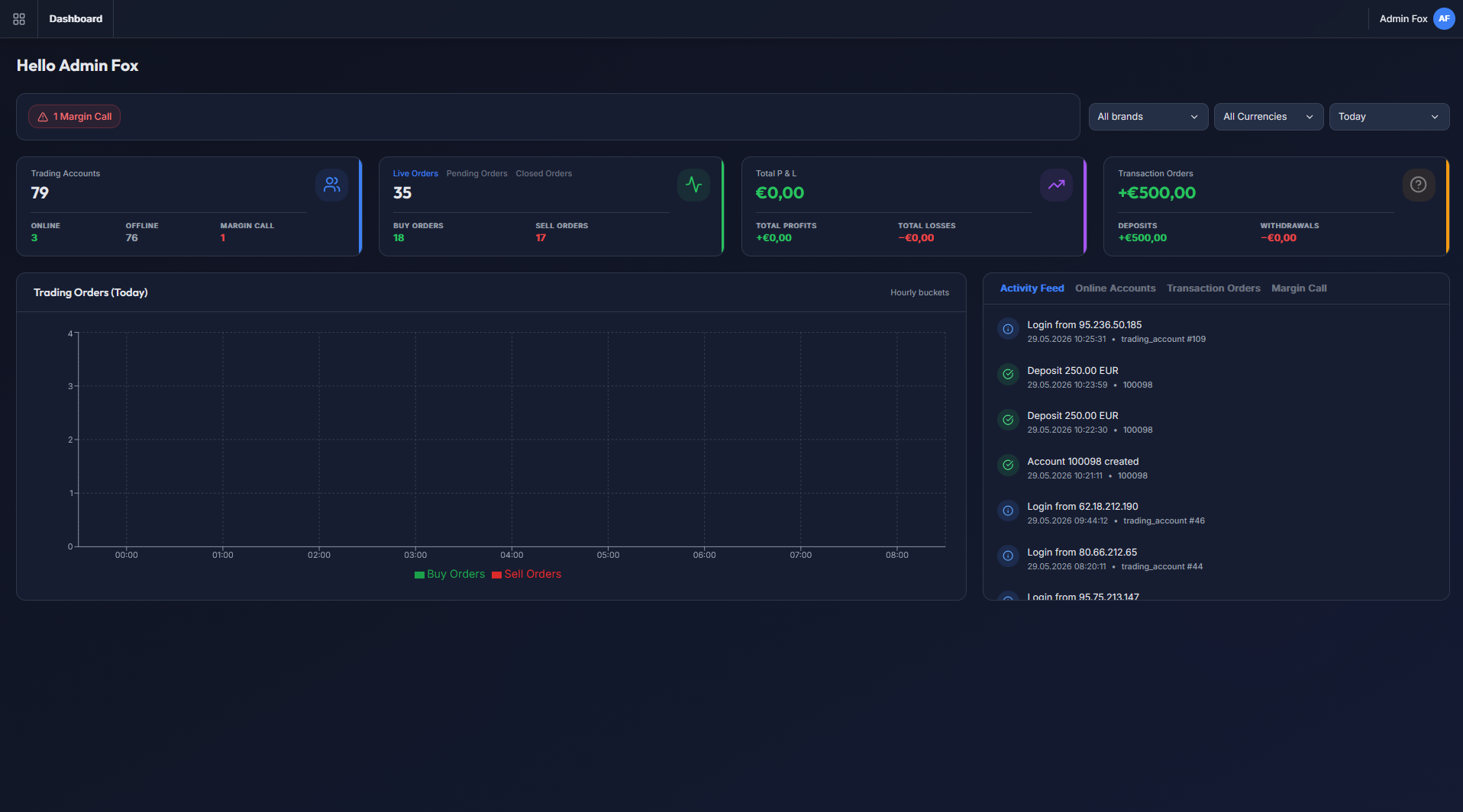
Task: Open the All brands dropdown
Action: point(1148,117)
